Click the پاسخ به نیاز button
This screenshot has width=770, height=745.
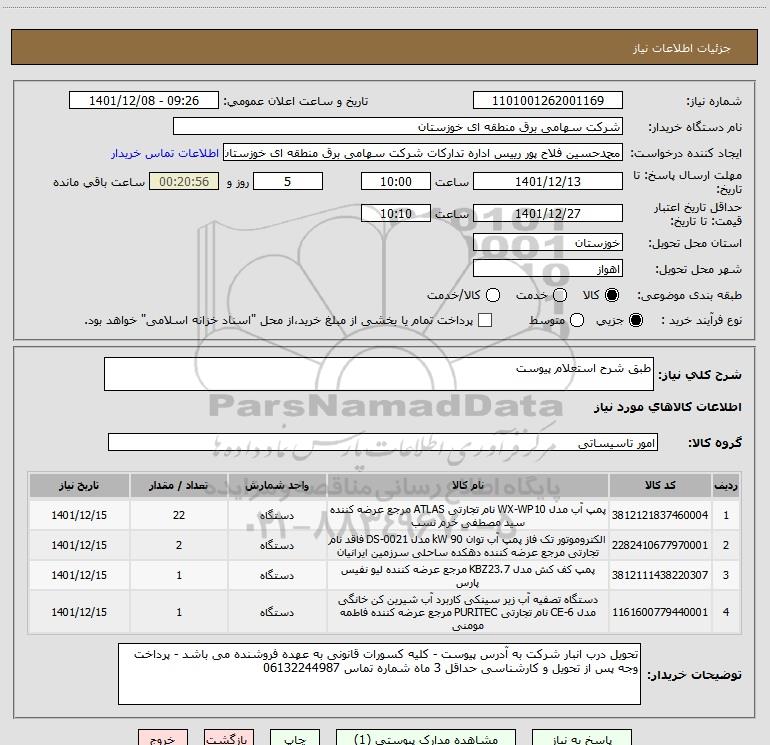[582, 738]
